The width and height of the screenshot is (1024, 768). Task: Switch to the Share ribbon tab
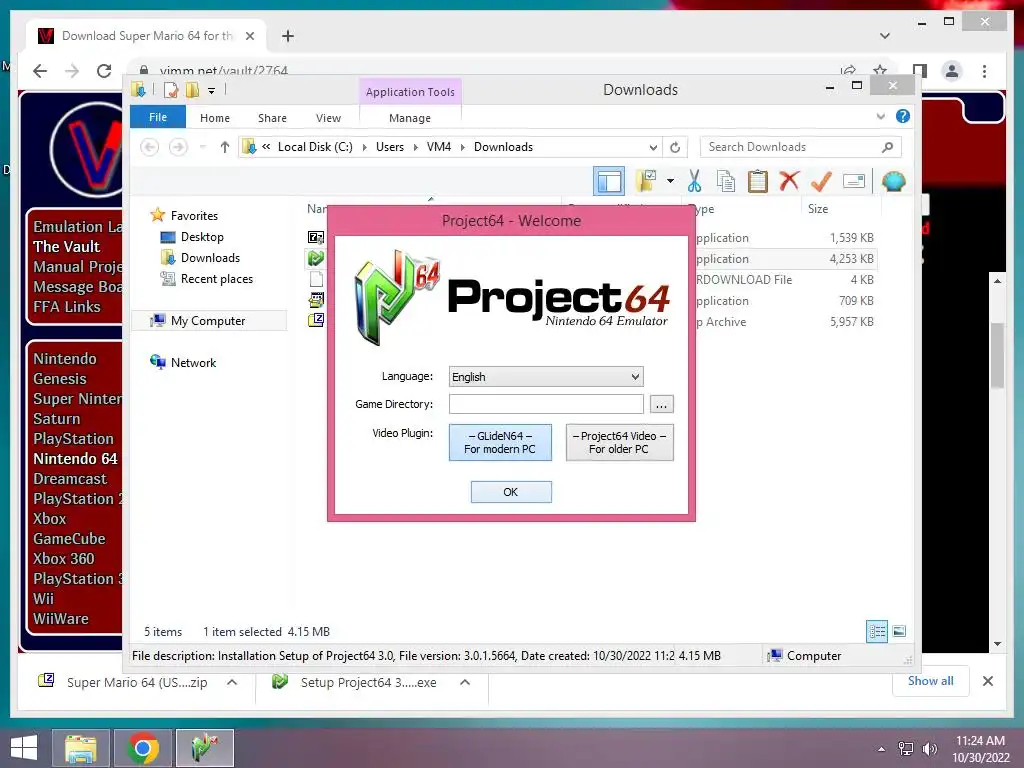(x=272, y=118)
